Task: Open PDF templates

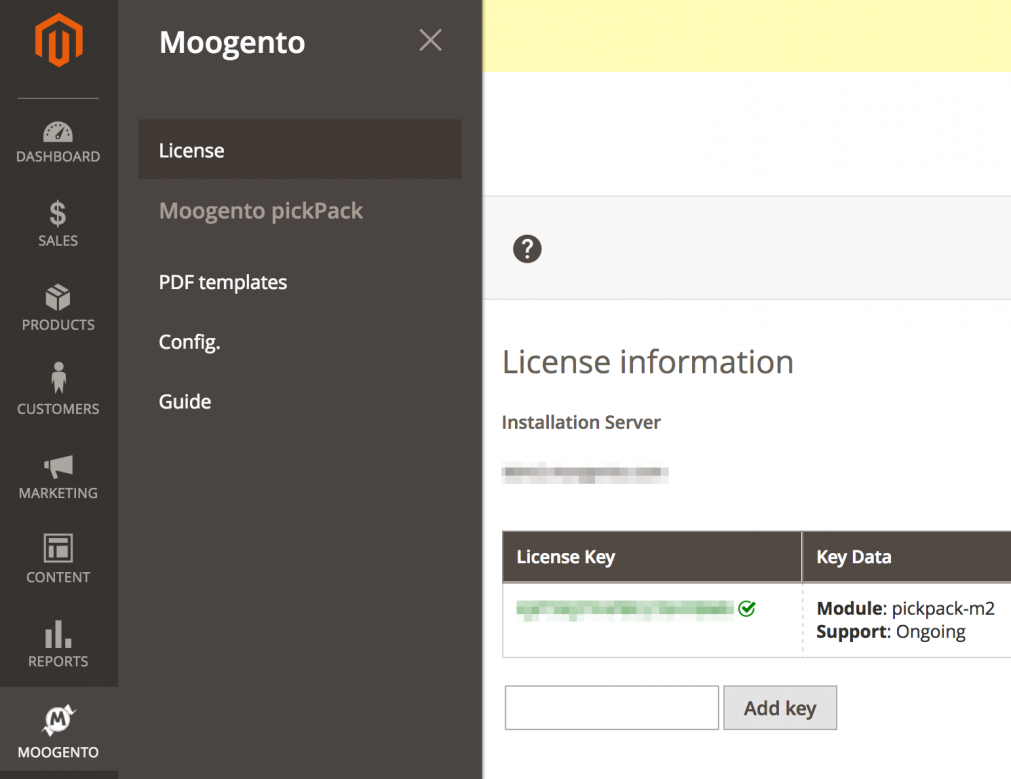Action: (222, 282)
